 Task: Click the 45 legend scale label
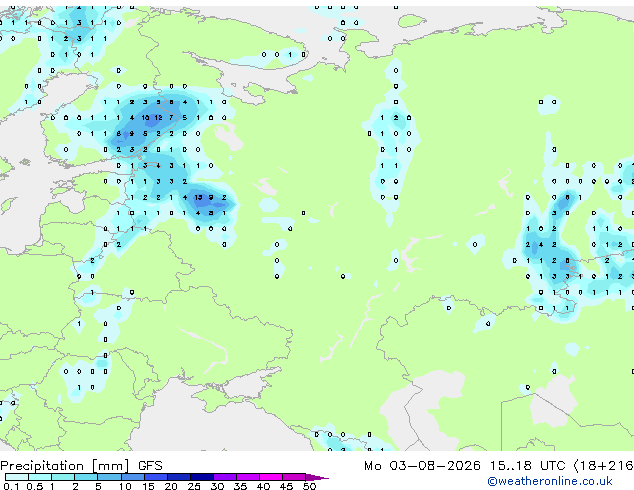pyautogui.click(x=286, y=486)
